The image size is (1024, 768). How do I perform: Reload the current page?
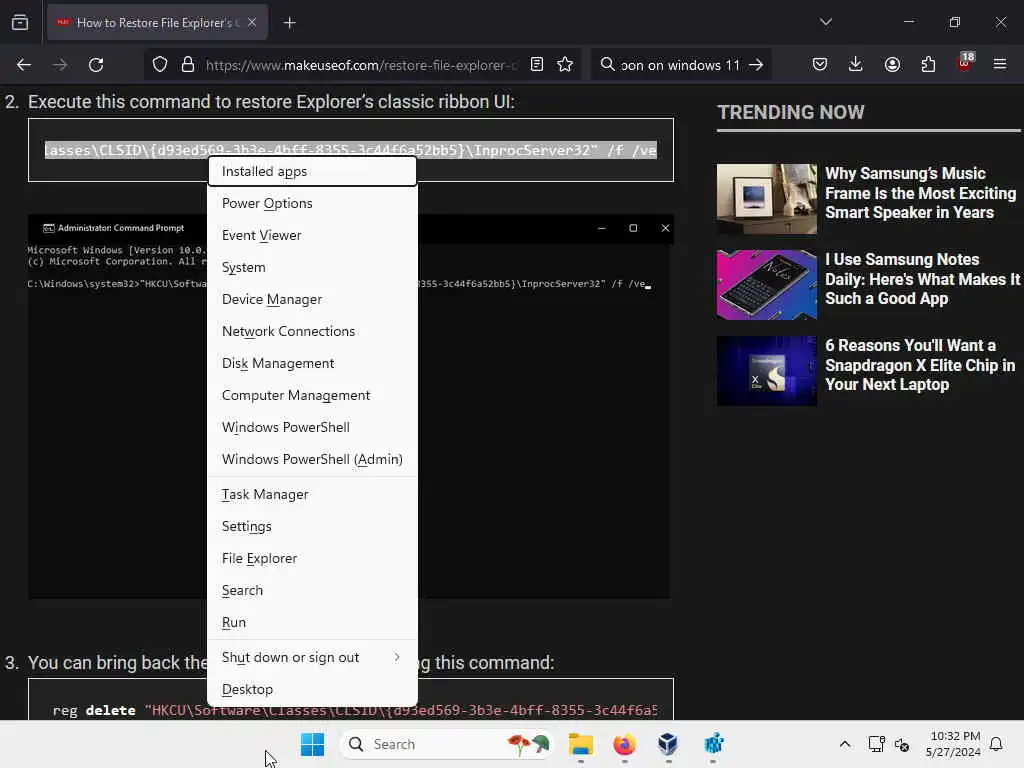tap(96, 65)
